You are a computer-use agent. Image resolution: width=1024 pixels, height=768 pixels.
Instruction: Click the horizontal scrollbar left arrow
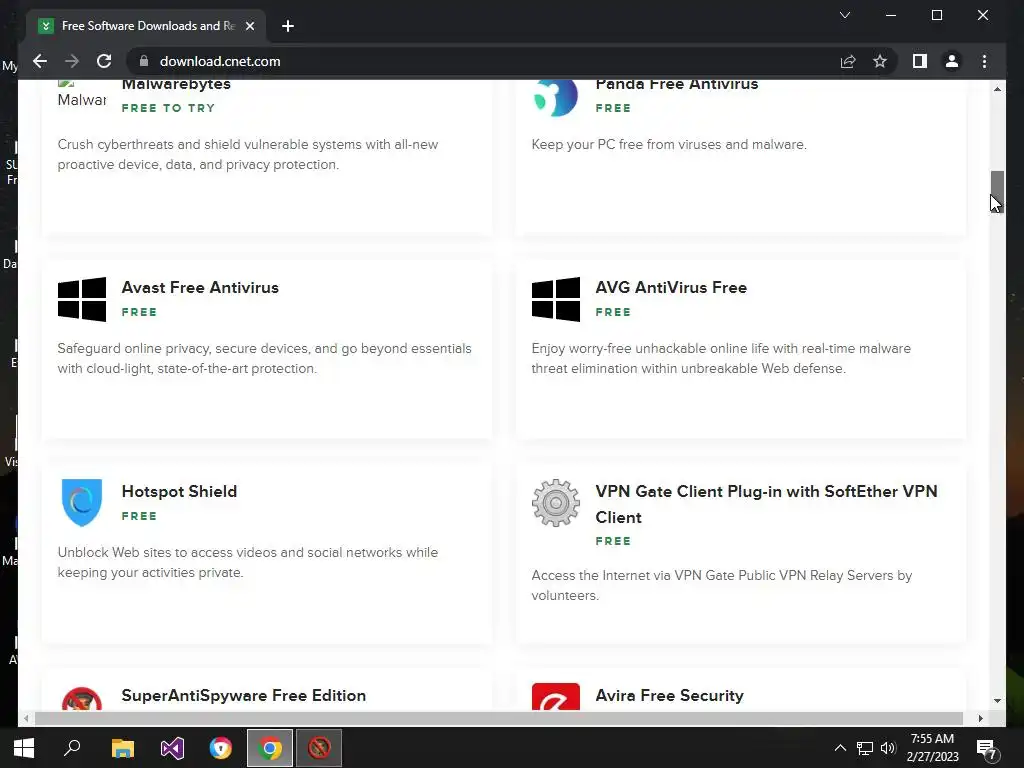[25, 718]
